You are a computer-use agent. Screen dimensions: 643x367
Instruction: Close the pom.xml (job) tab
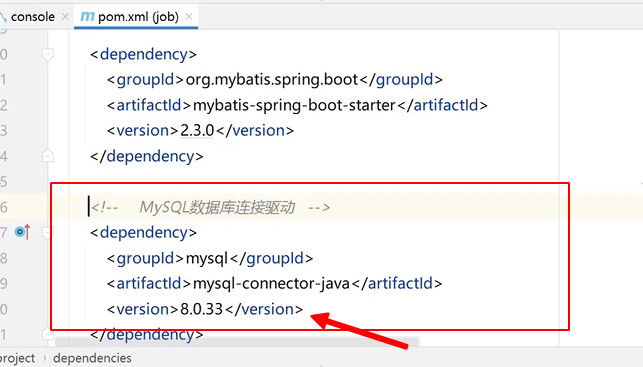[x=189, y=17]
